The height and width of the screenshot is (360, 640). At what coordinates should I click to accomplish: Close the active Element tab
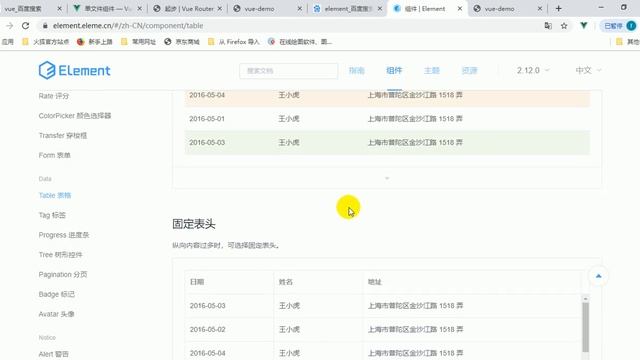[460, 9]
